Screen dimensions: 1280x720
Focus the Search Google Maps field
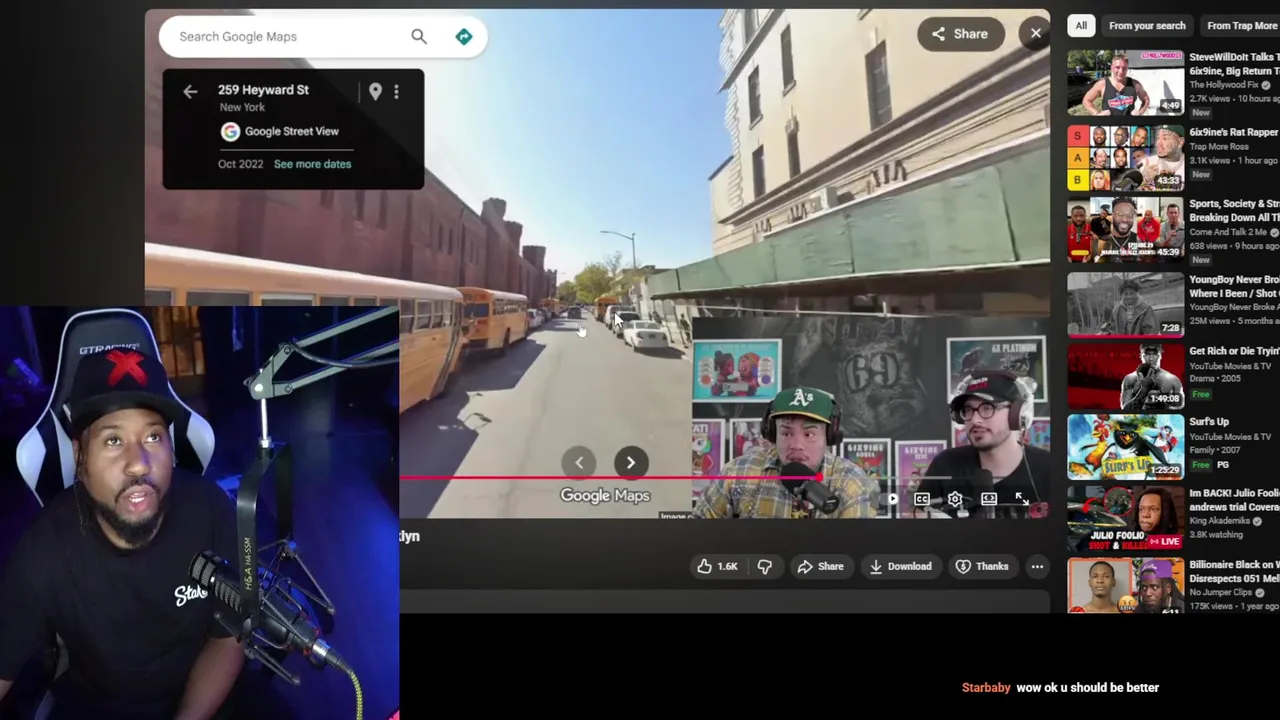[290, 37]
